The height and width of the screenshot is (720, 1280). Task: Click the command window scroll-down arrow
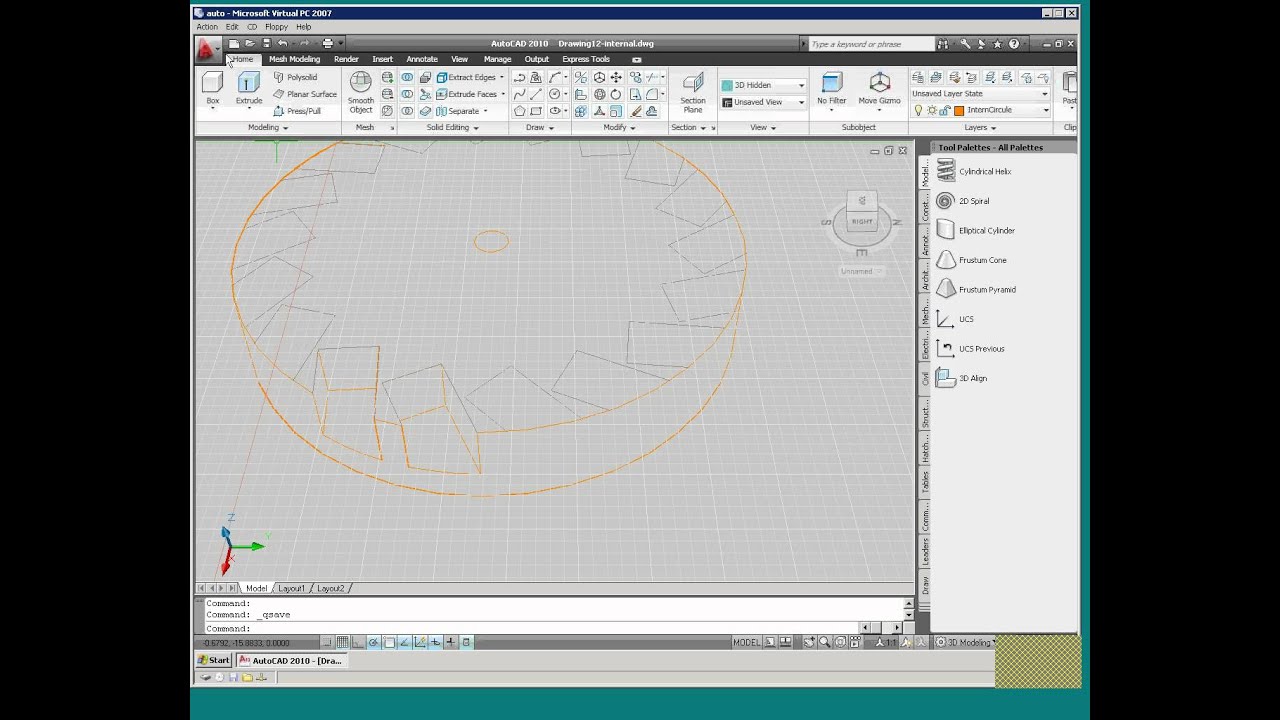(x=908, y=617)
